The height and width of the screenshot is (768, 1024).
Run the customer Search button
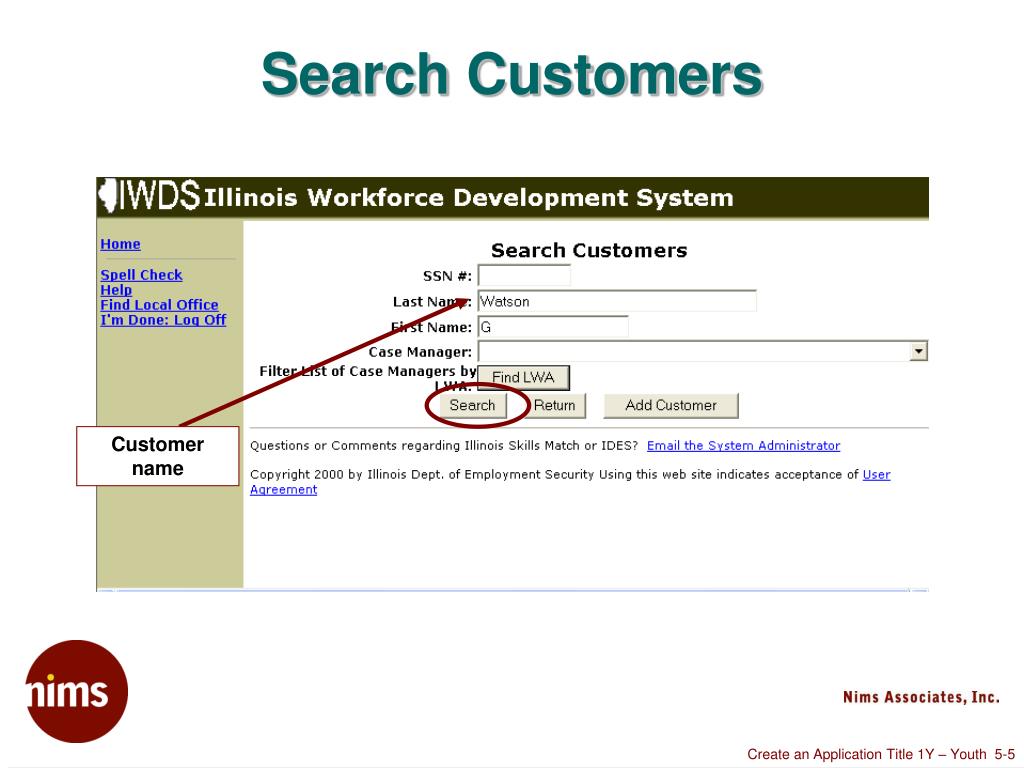472,405
